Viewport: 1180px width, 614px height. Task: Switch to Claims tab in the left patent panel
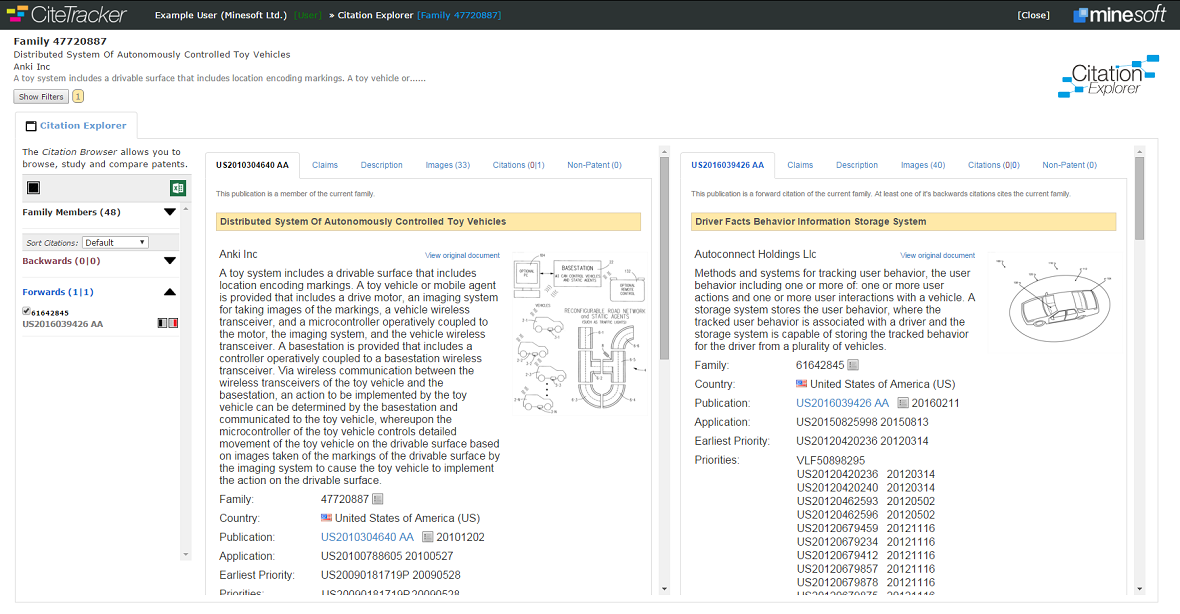tap(325, 165)
